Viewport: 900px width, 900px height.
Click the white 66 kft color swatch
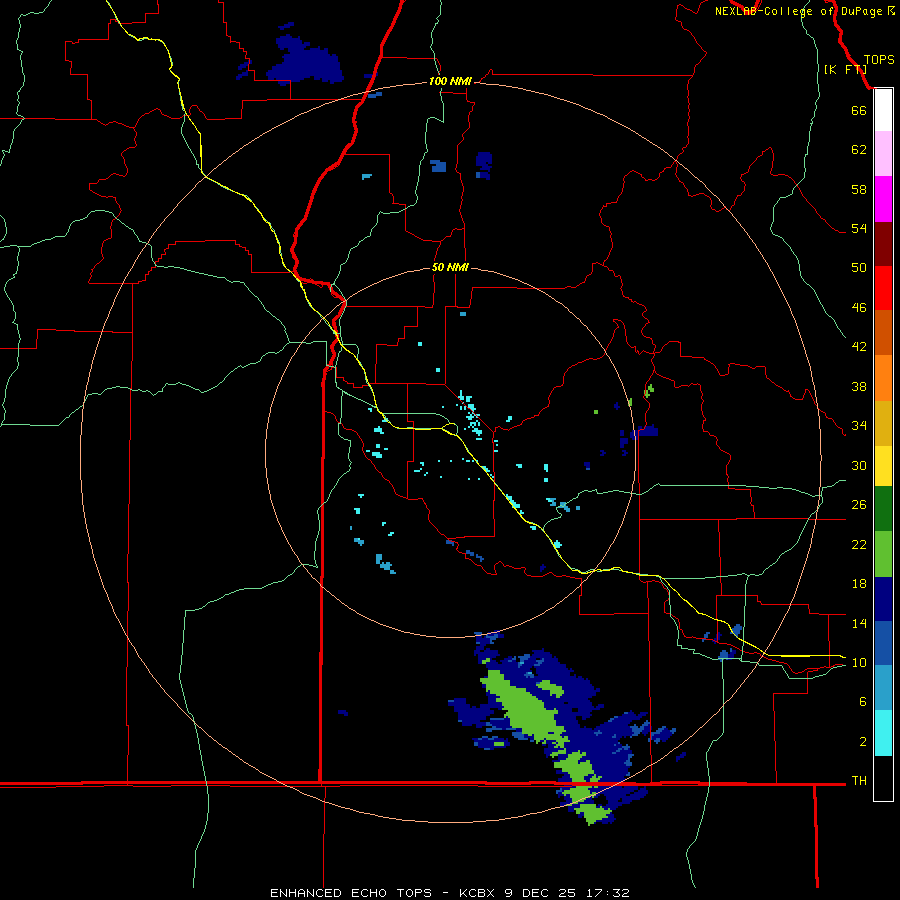883,110
